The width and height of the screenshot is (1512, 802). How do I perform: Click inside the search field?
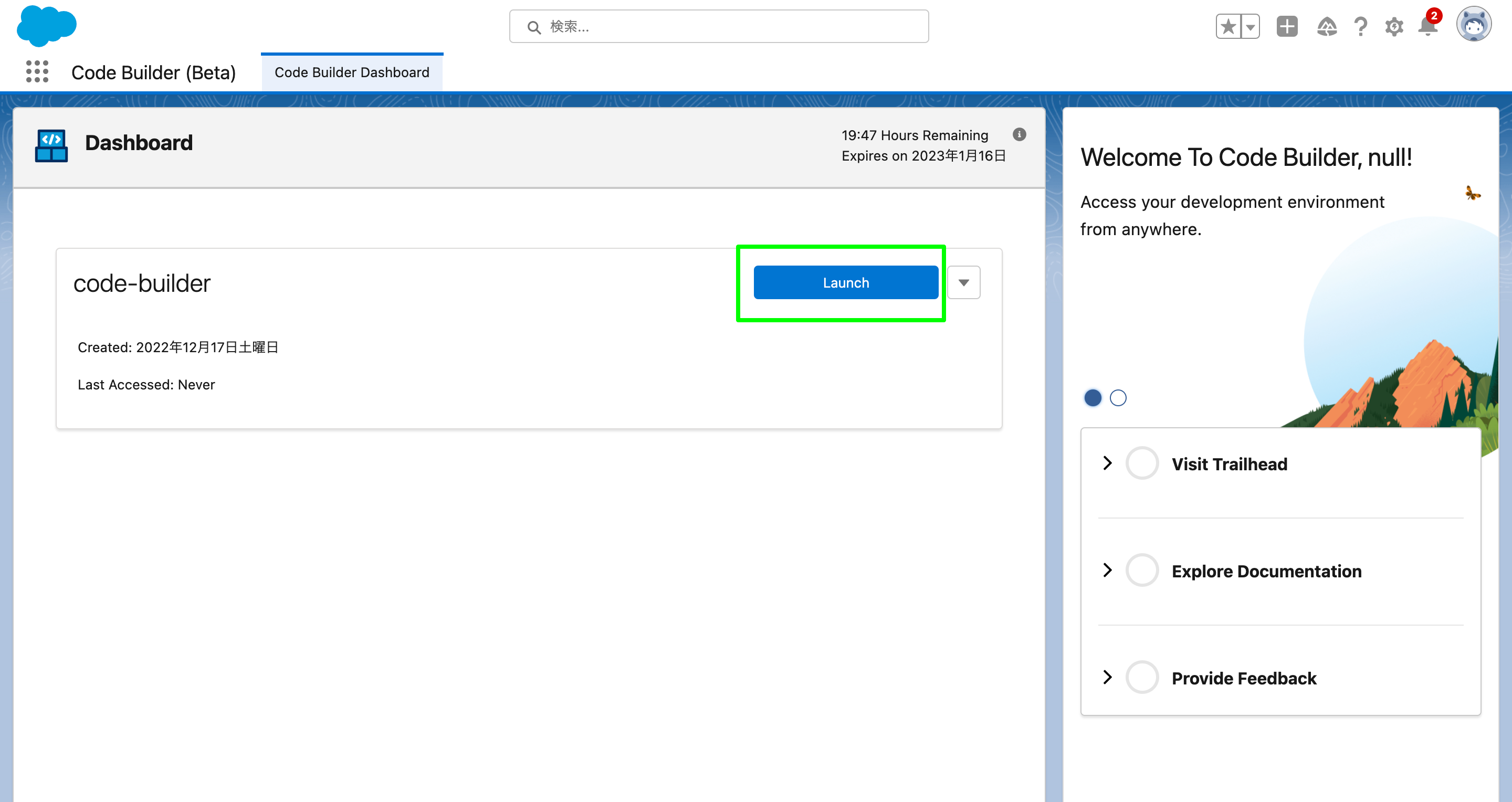click(718, 26)
